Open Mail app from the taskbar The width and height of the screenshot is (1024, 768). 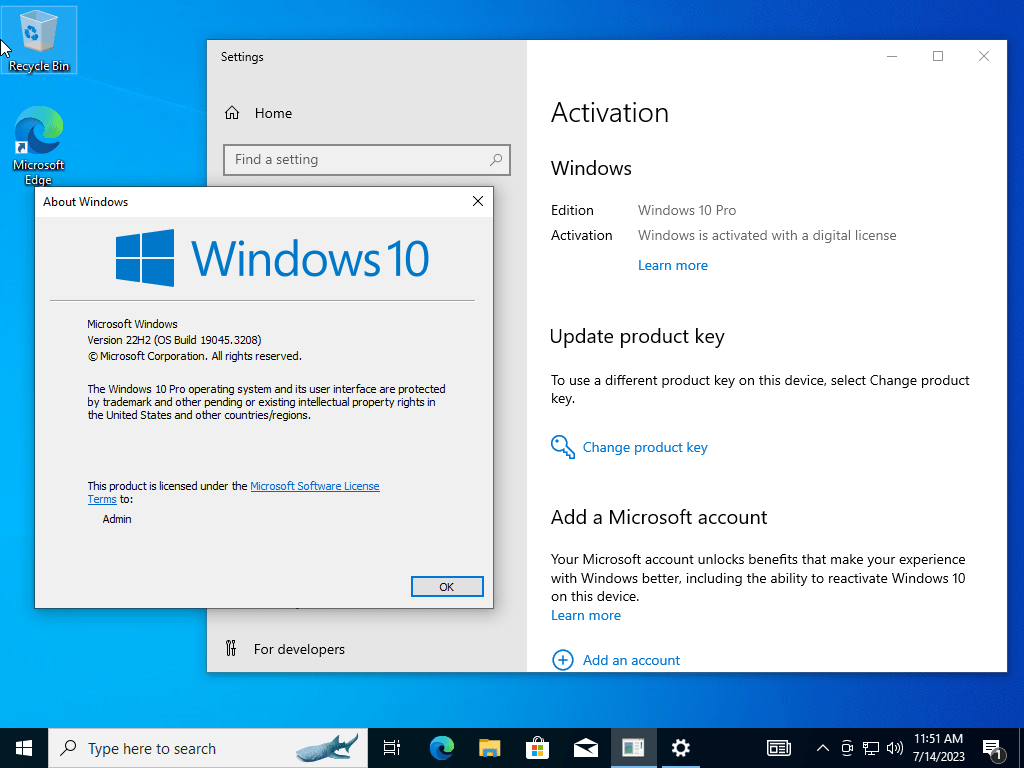point(586,748)
